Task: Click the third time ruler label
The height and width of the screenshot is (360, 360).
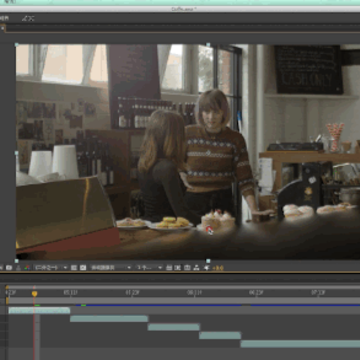Action: (132, 293)
